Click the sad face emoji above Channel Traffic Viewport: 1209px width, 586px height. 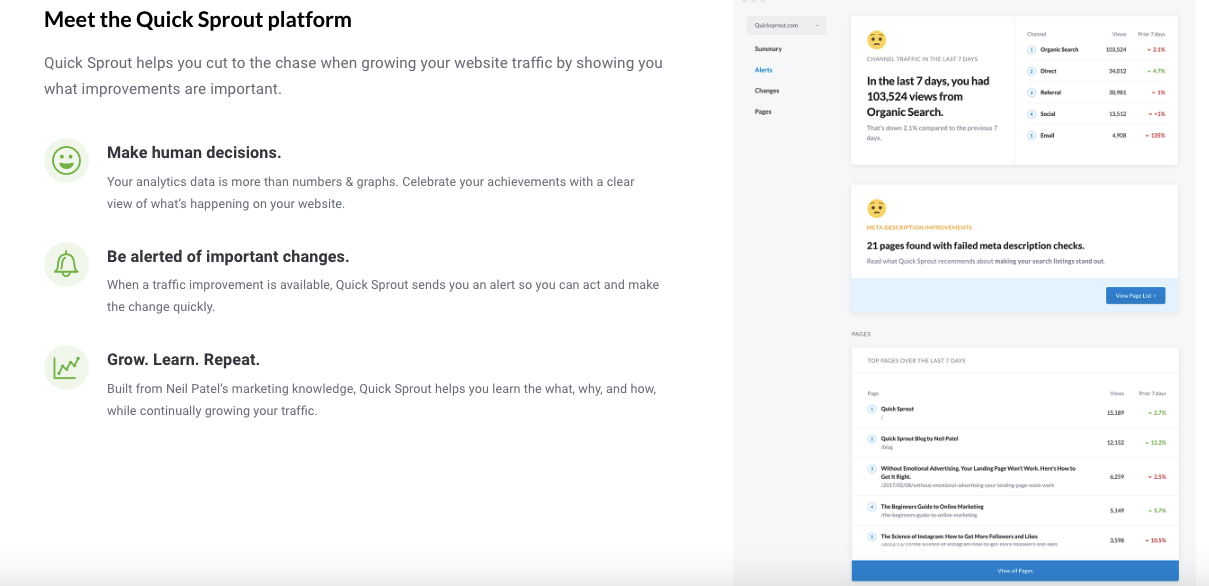pyautogui.click(x=877, y=40)
